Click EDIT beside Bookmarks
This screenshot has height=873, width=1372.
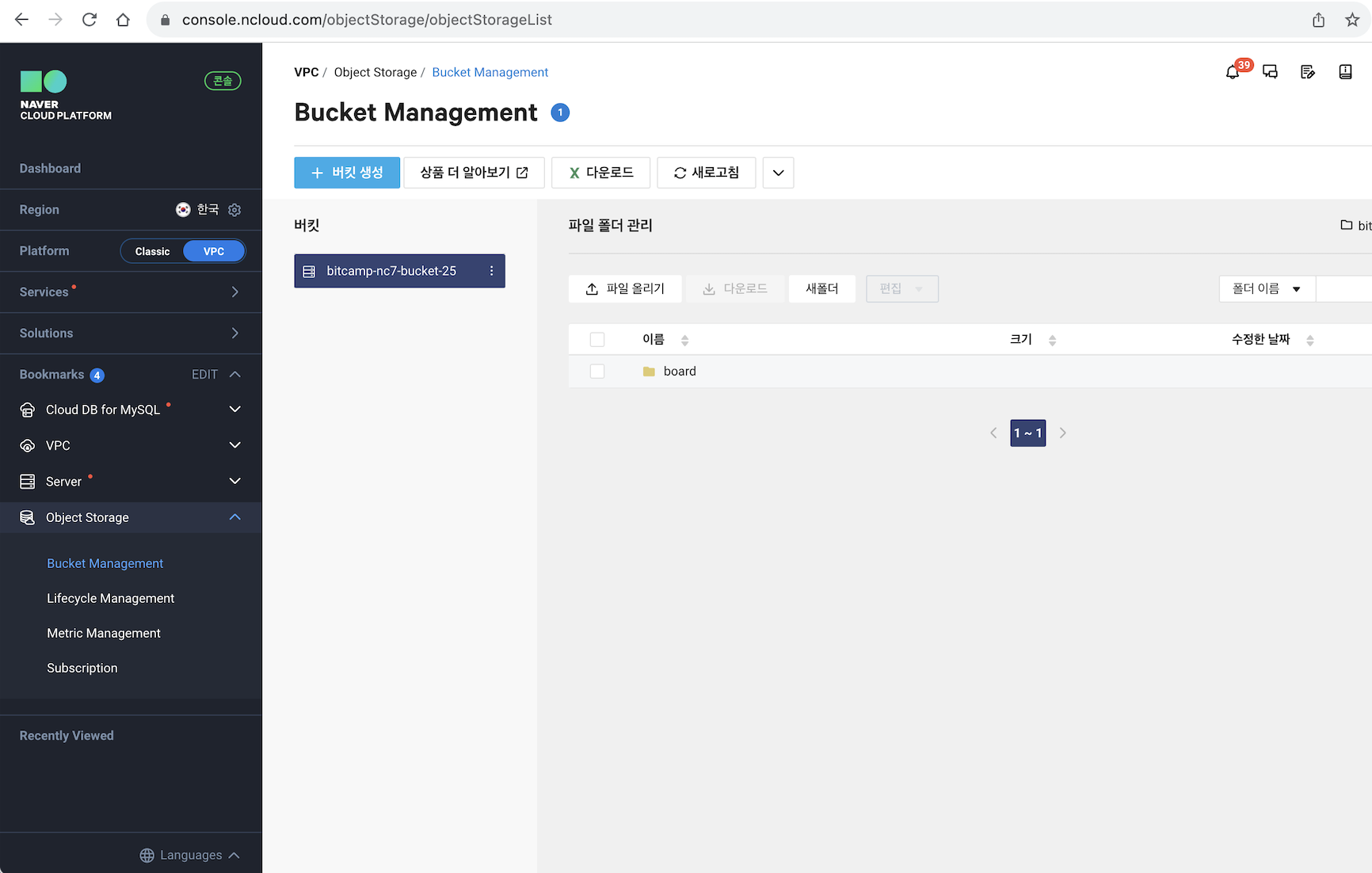[204, 375]
